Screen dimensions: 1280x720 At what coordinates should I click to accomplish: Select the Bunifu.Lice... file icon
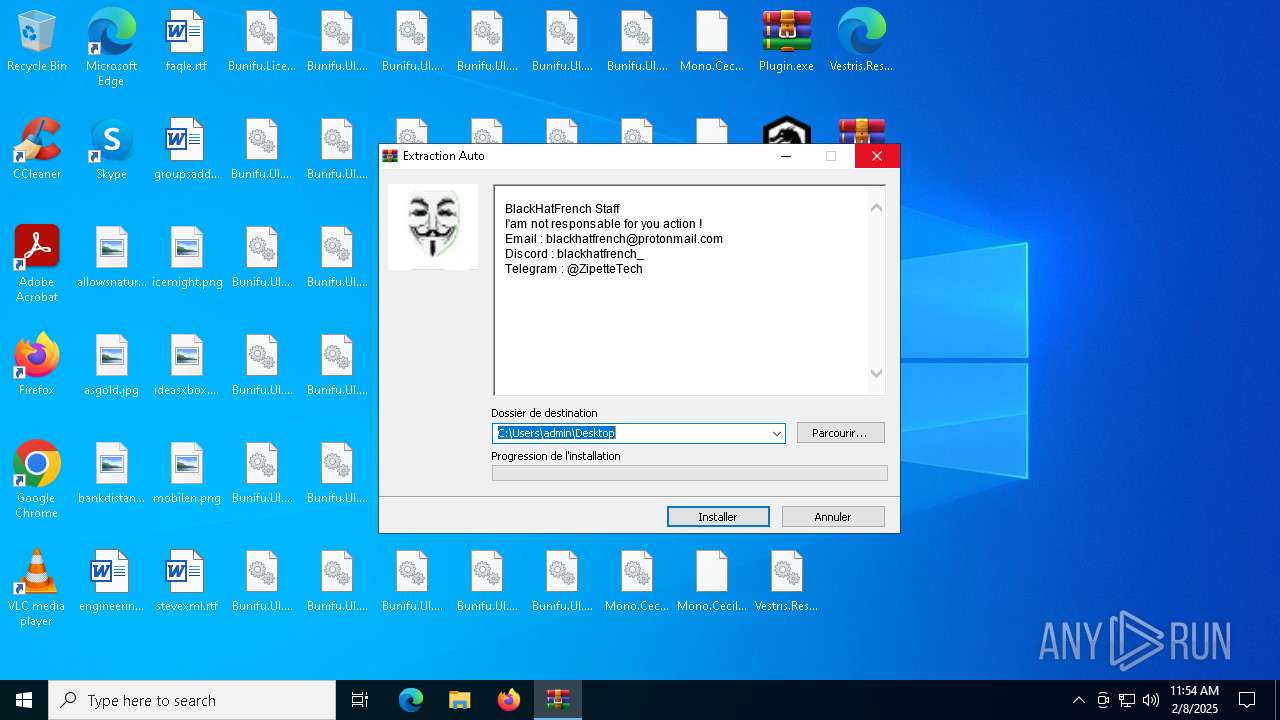[x=261, y=41]
